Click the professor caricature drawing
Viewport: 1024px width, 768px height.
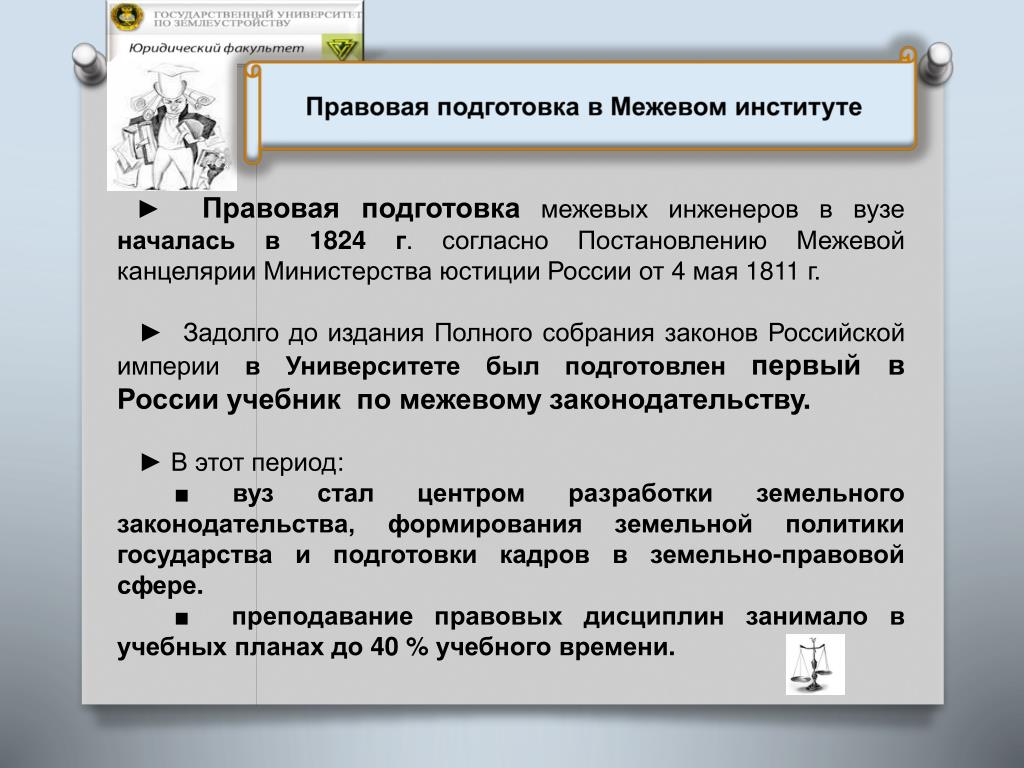(x=172, y=126)
